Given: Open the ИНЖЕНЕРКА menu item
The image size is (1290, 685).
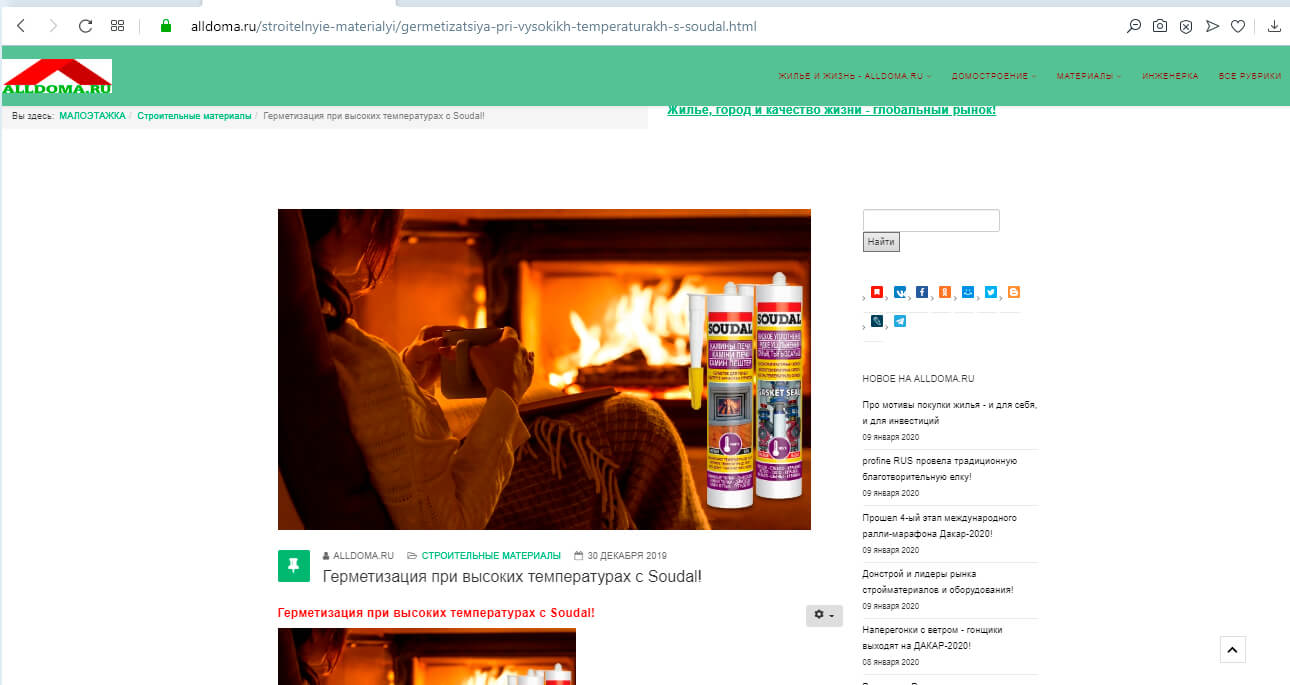Looking at the screenshot, I should (x=1170, y=76).
